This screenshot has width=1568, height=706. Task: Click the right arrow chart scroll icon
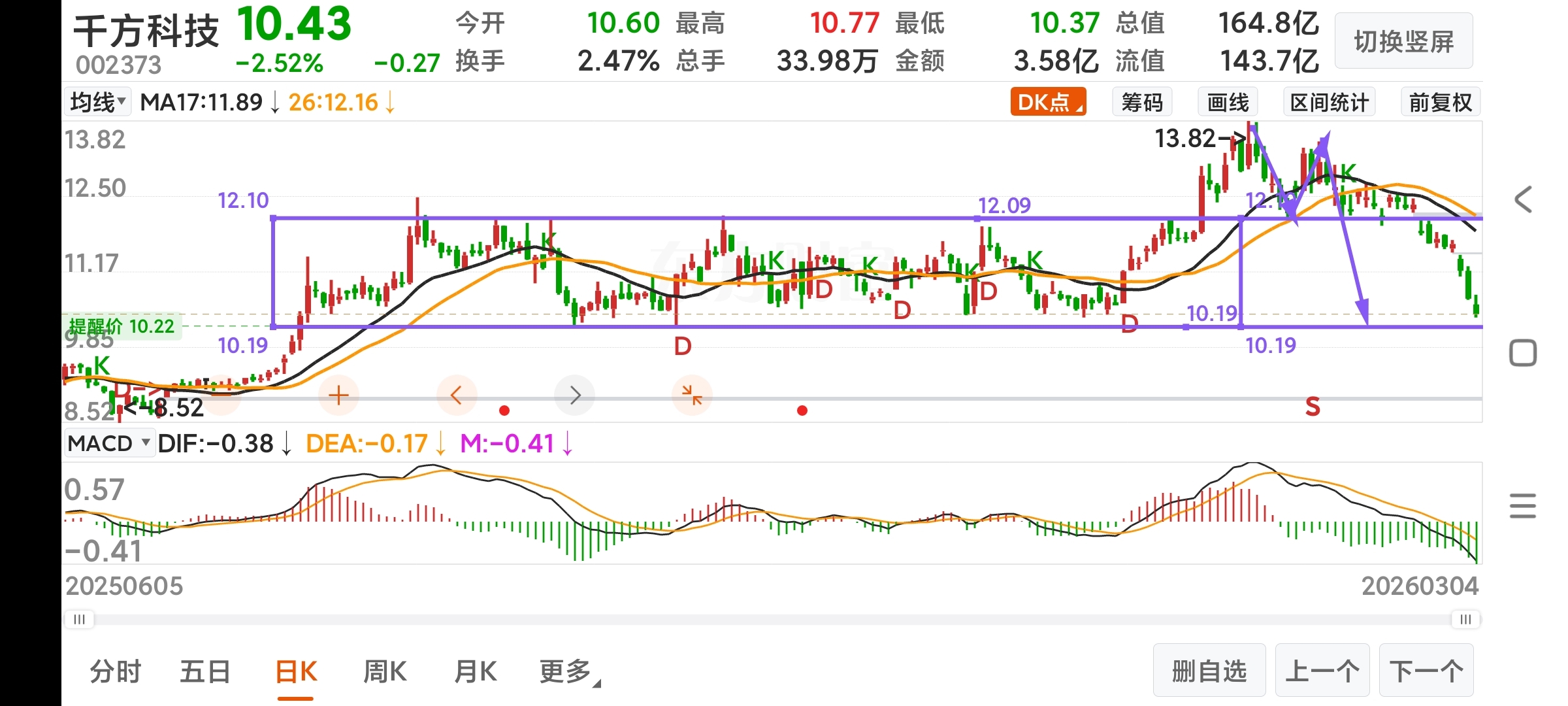coord(574,395)
